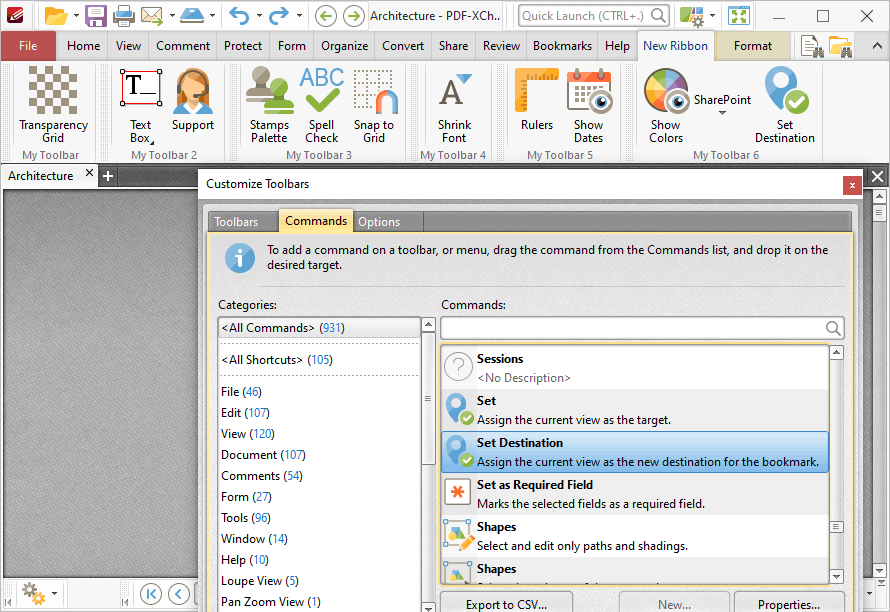Open the Bookmarks ribbon tab

(560, 46)
